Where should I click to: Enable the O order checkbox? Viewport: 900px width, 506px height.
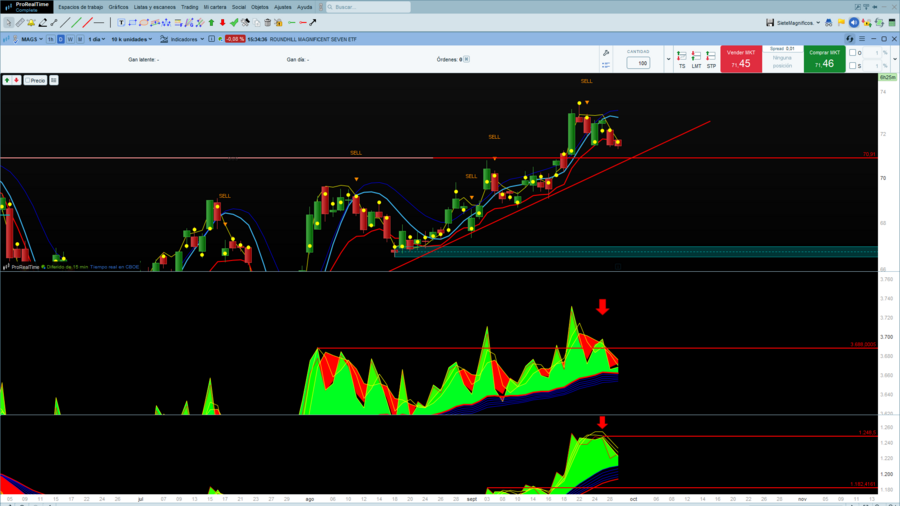coord(852,53)
